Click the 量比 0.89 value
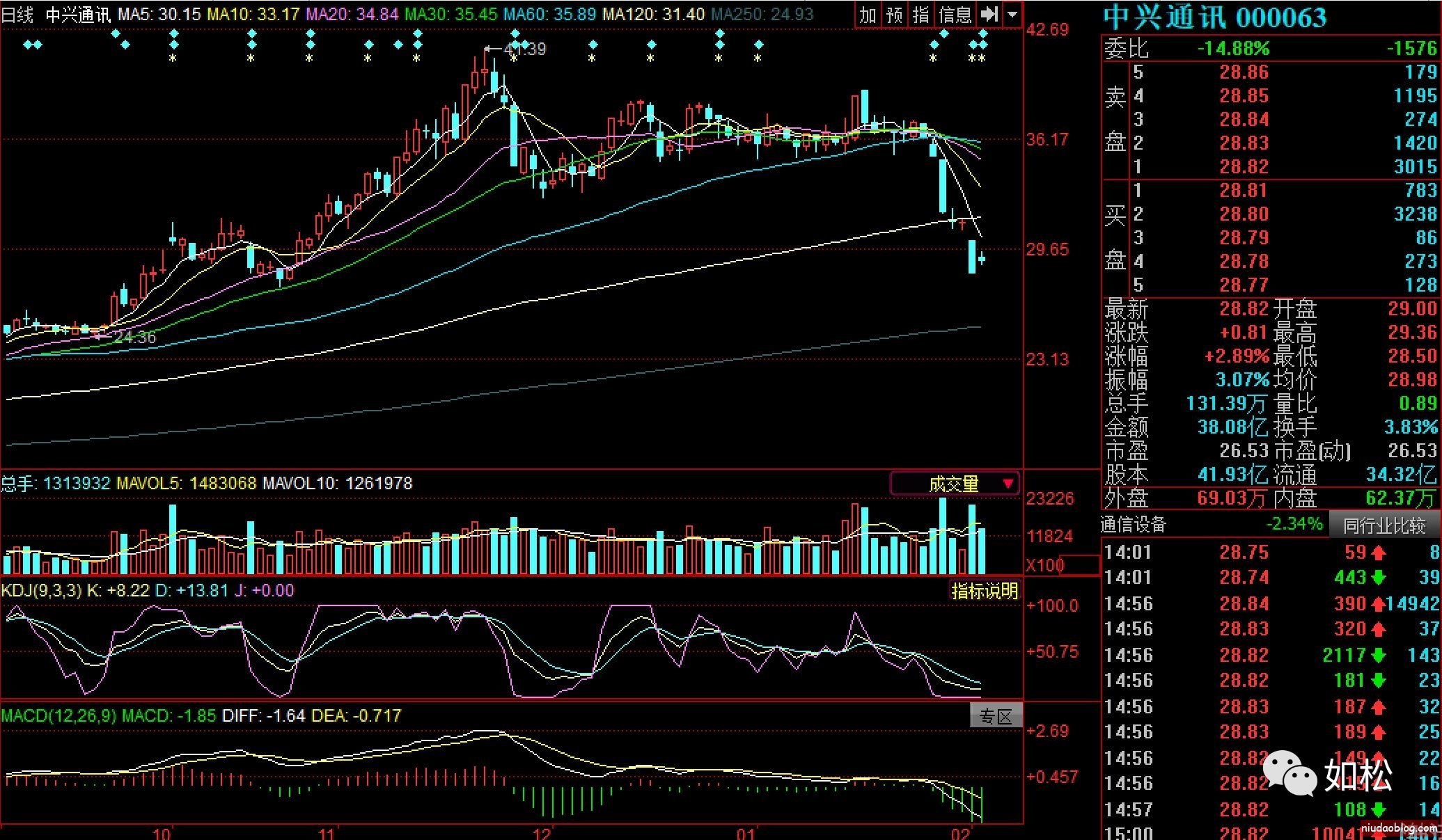The height and width of the screenshot is (840, 1442). (1418, 404)
